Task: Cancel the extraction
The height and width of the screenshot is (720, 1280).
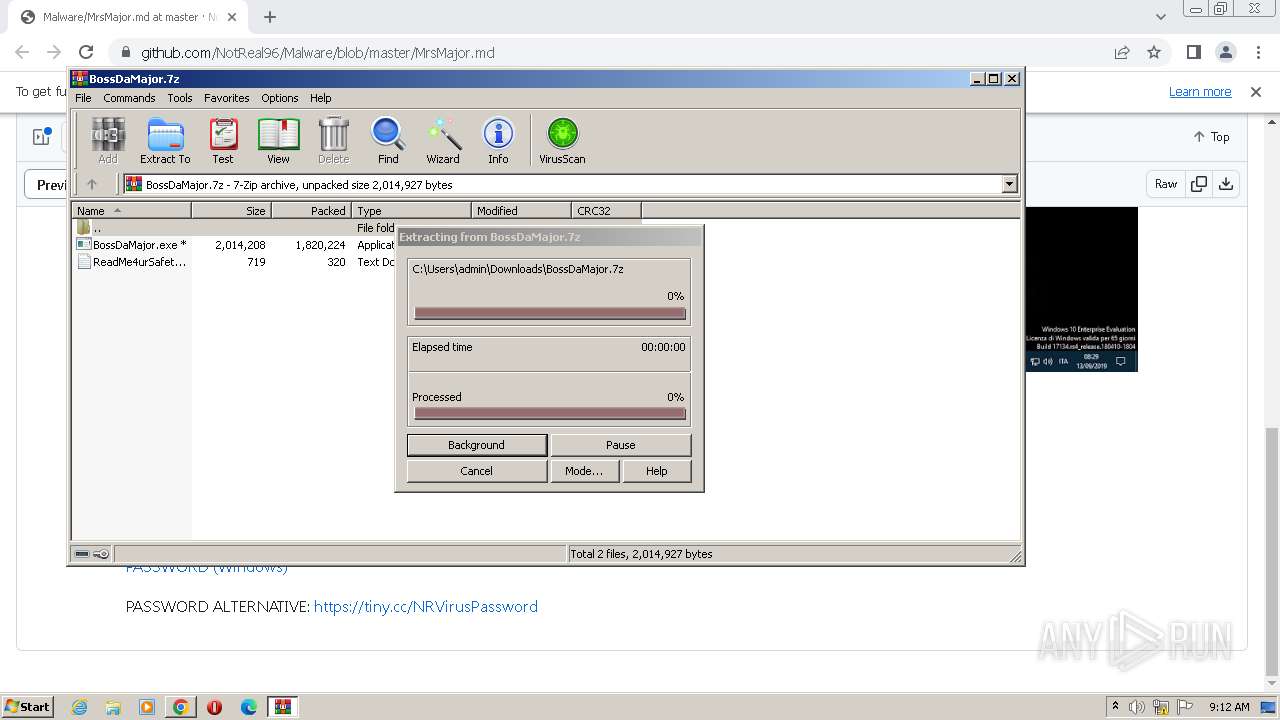Action: (x=477, y=471)
